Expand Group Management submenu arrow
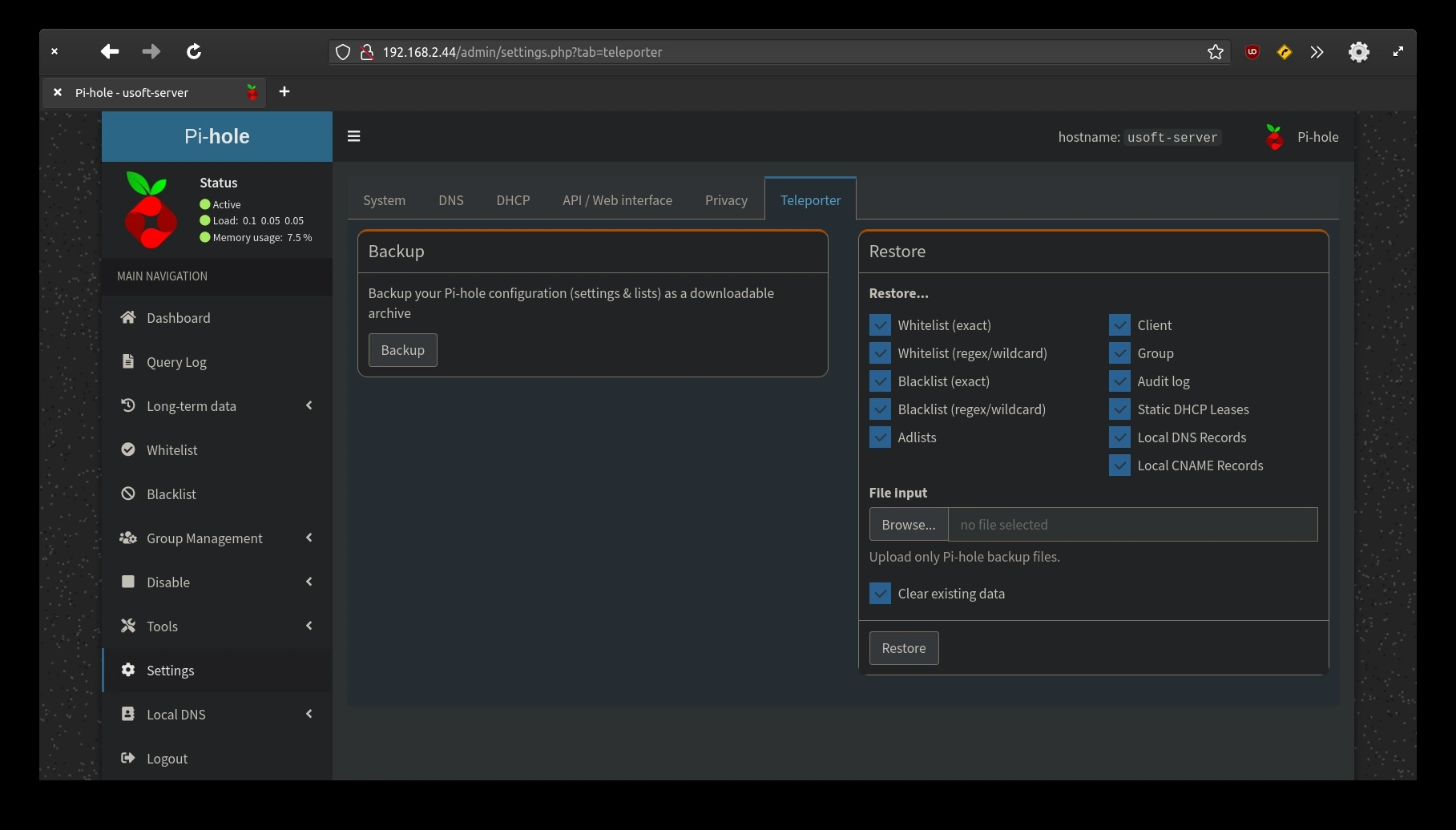The image size is (1456, 830). pos(309,538)
